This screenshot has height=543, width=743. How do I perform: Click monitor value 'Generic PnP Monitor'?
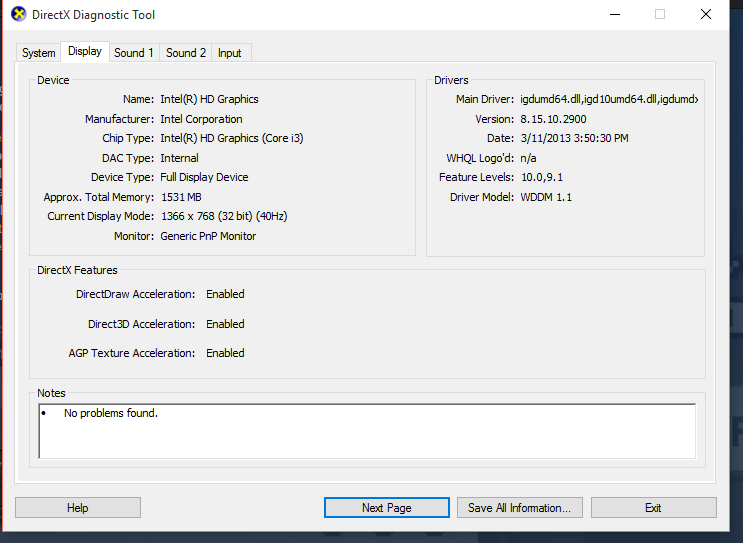(x=208, y=236)
